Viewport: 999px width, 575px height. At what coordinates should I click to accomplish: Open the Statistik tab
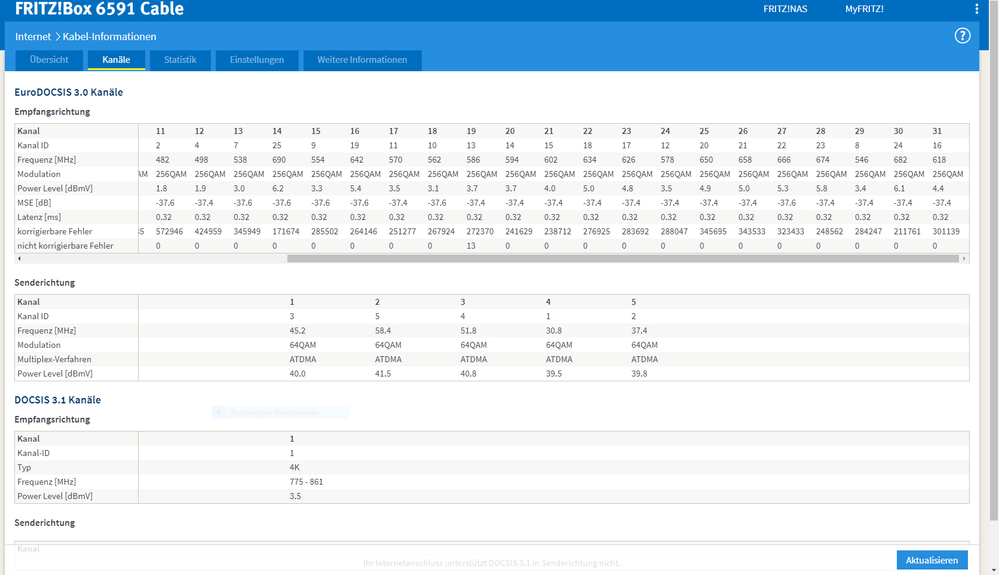(180, 60)
